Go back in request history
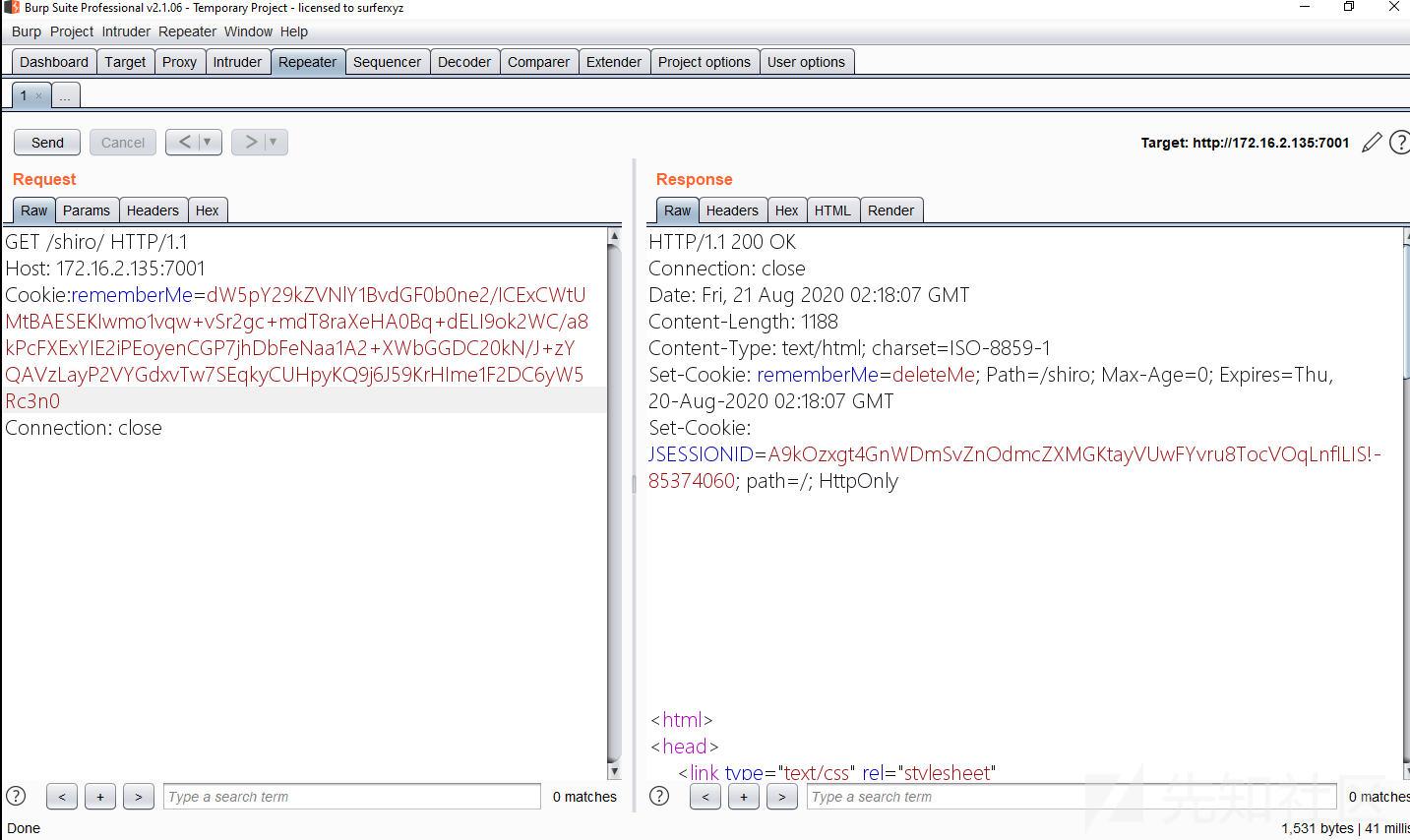This screenshot has height=840, width=1410. click(x=184, y=142)
